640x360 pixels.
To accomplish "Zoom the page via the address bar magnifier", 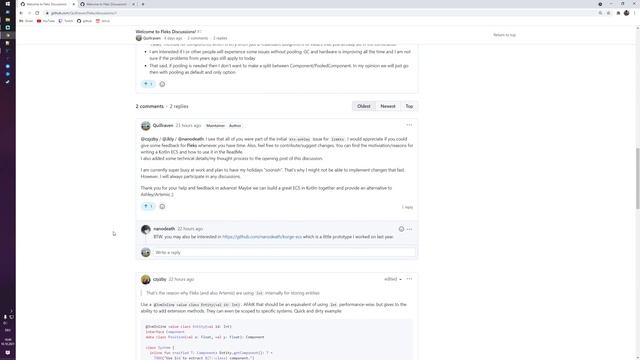I will (600, 13).
